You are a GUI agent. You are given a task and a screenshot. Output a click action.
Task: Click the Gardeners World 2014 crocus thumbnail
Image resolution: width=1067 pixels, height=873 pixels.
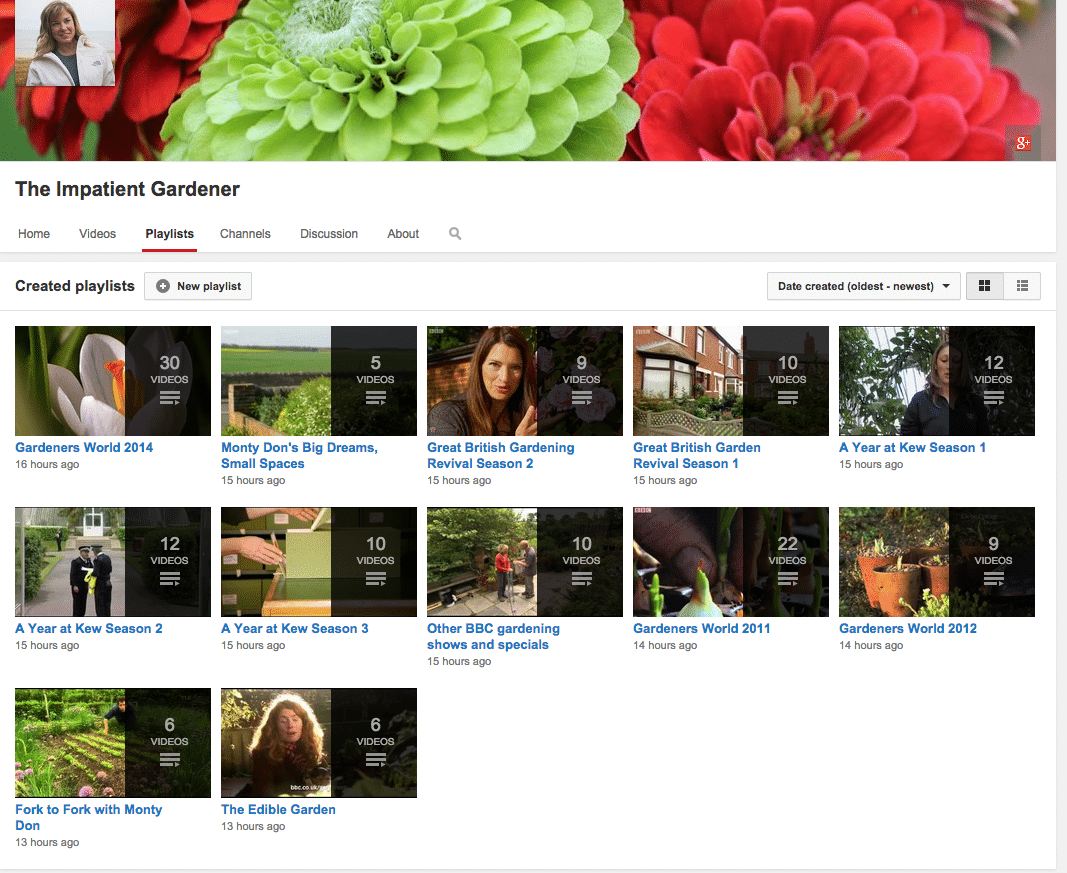tap(113, 381)
